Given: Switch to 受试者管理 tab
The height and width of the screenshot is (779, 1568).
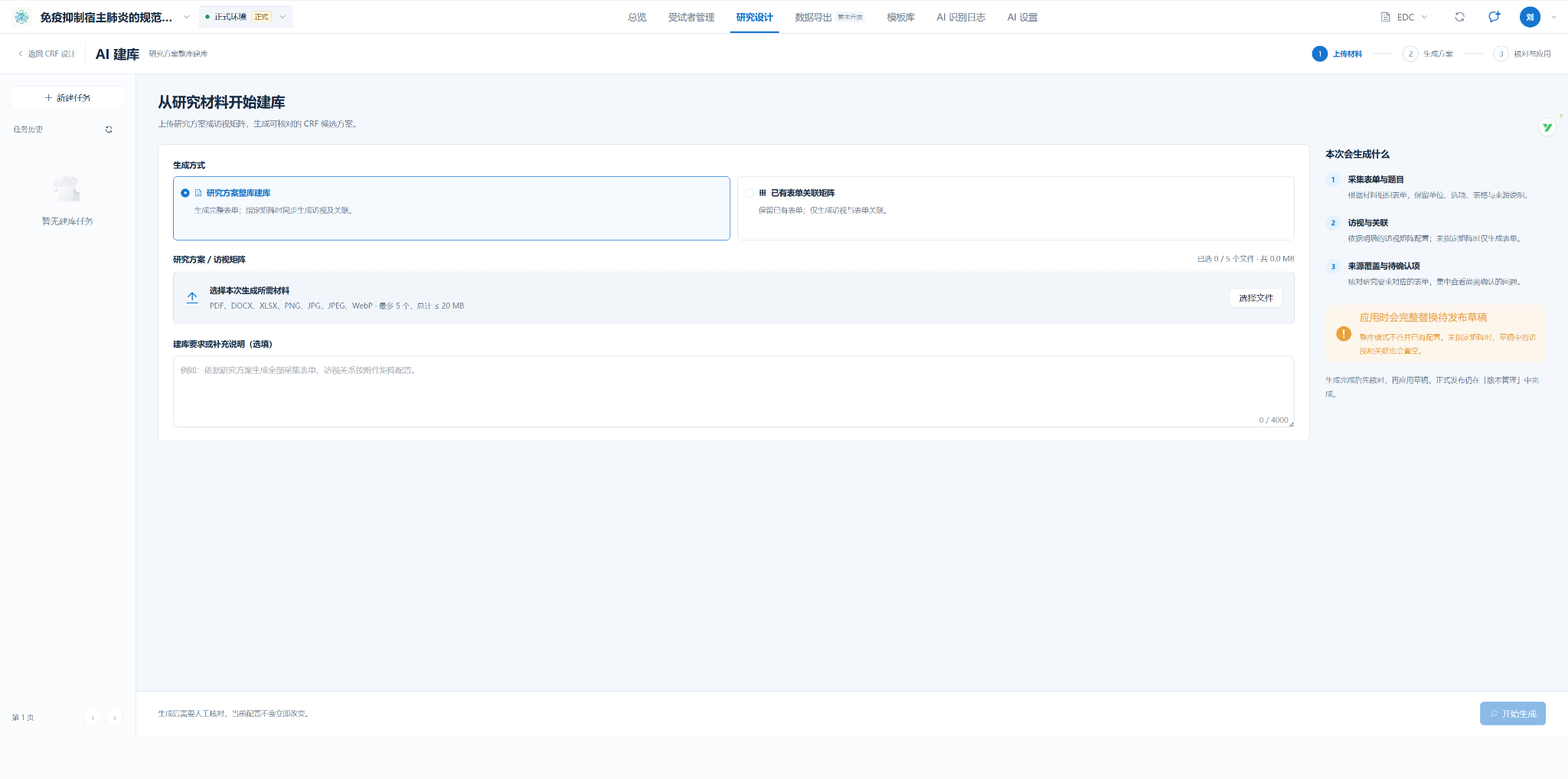Looking at the screenshot, I should 691,17.
